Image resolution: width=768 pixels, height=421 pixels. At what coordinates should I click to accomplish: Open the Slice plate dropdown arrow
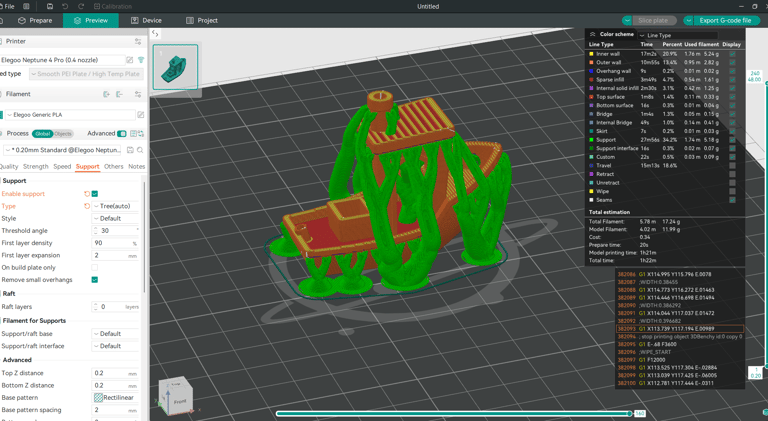[x=627, y=21]
